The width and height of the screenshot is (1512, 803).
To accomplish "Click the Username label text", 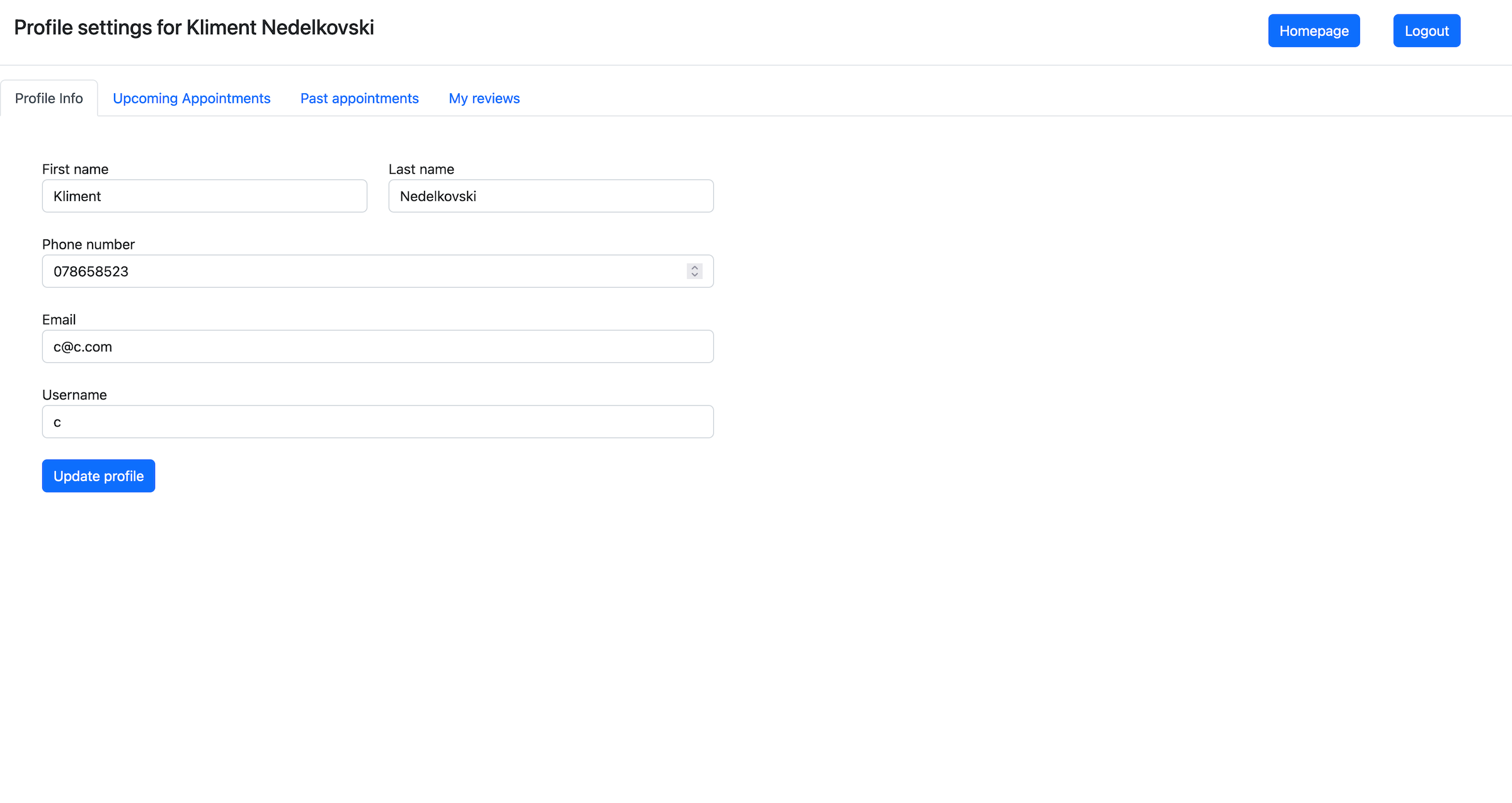I will tap(74, 395).
